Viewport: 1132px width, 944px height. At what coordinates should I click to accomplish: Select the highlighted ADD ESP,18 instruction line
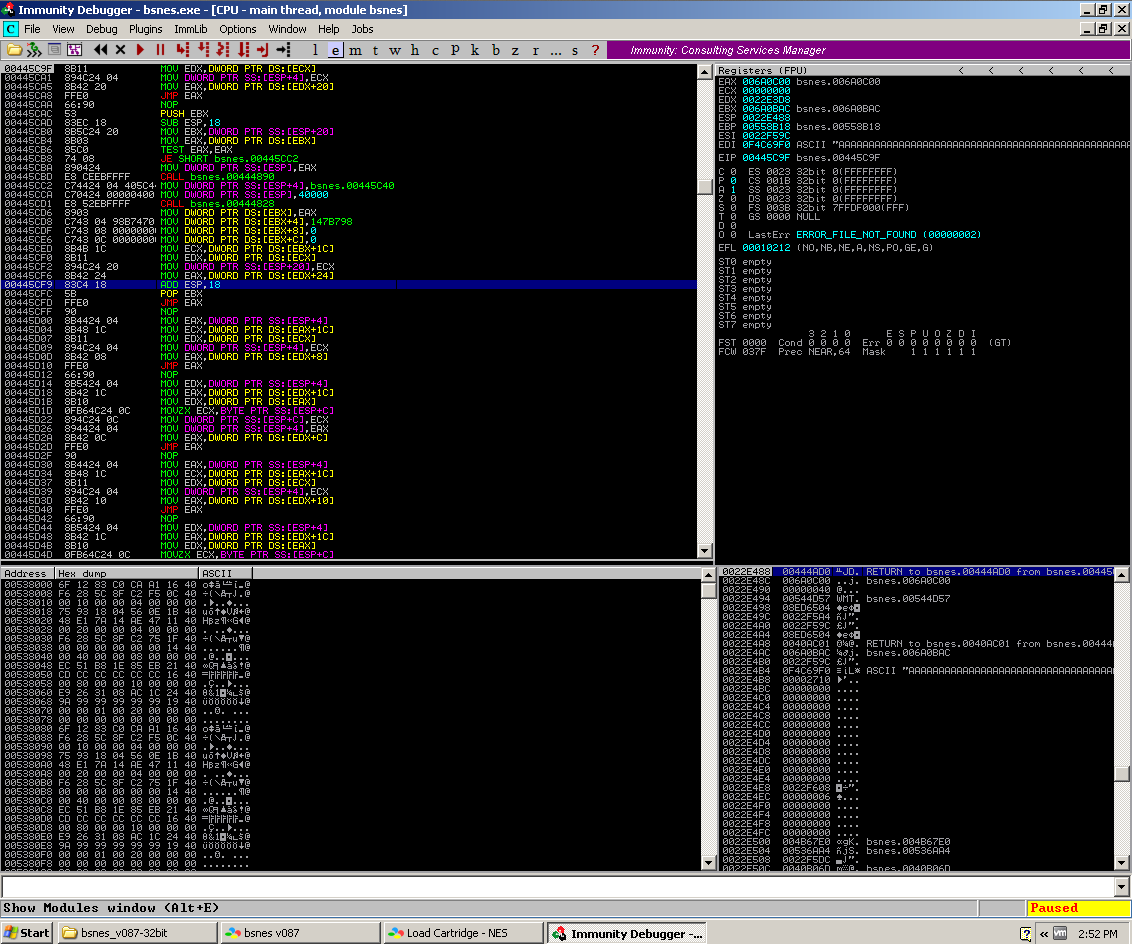click(349, 284)
